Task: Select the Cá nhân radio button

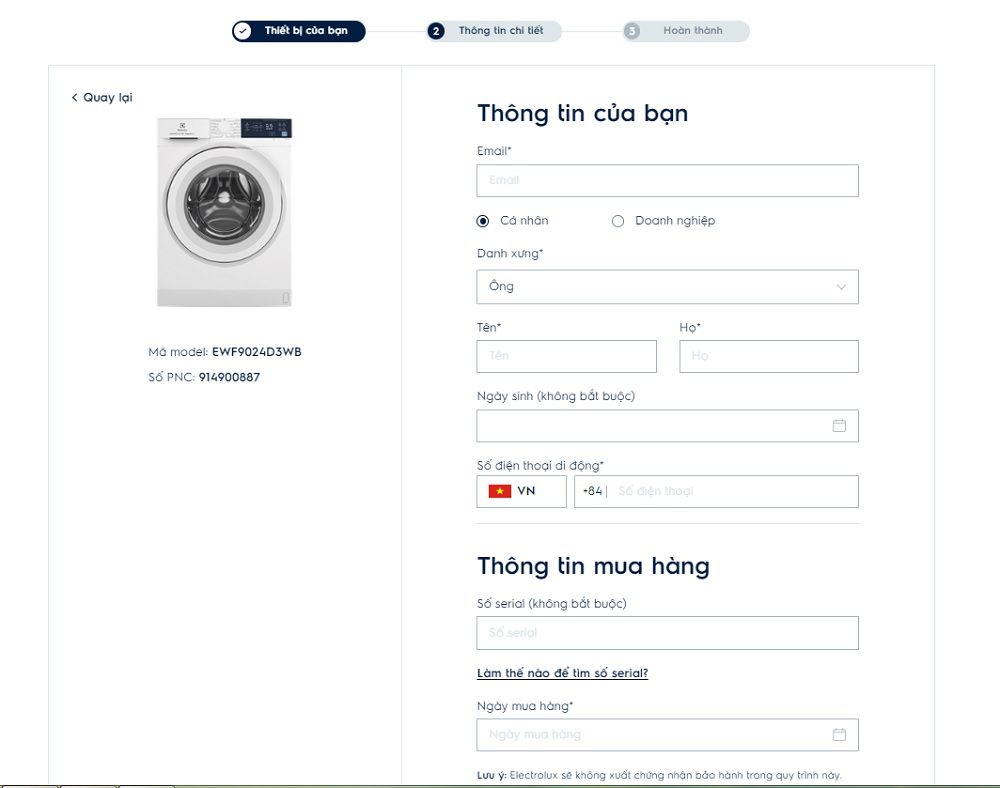Action: point(483,221)
